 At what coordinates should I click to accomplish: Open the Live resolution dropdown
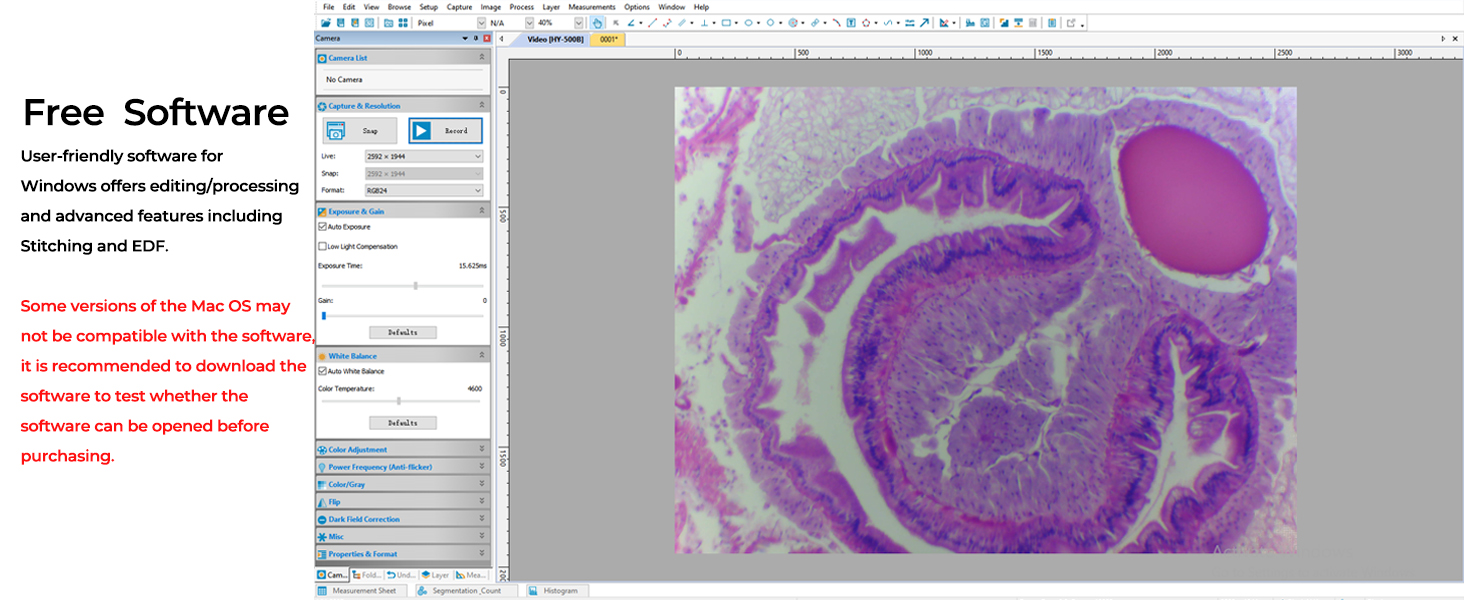pyautogui.click(x=477, y=156)
